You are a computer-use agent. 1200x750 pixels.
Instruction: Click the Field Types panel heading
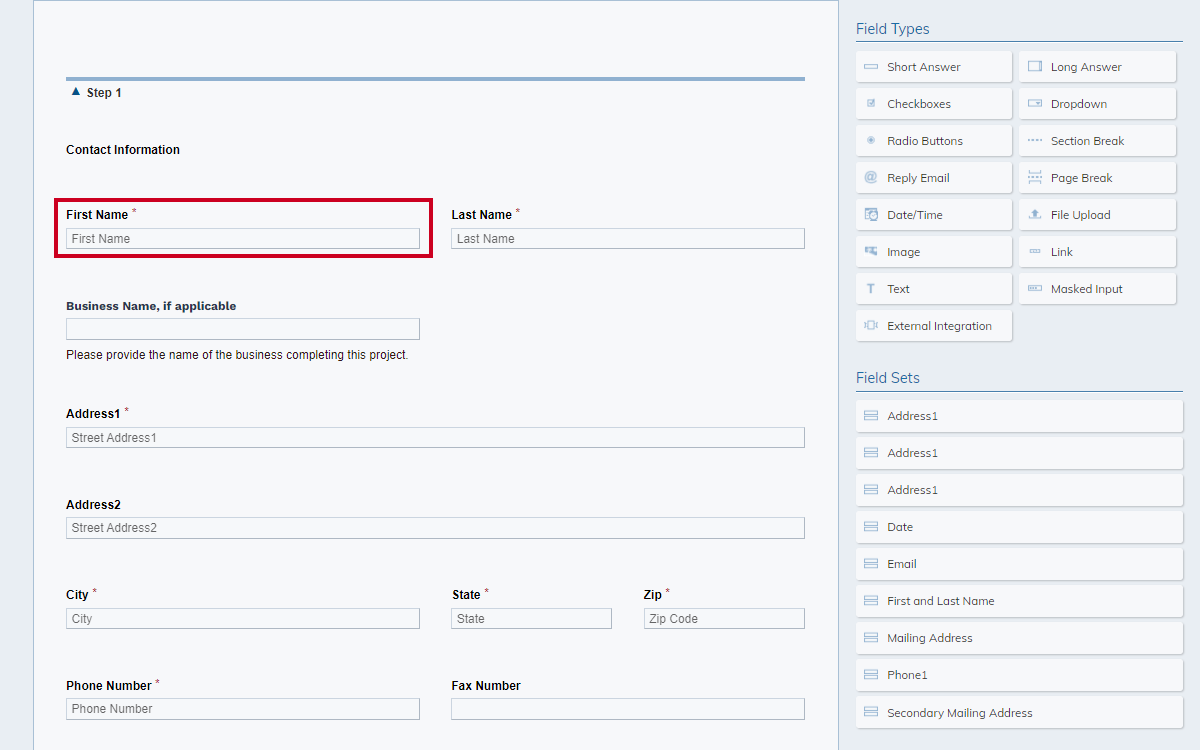point(893,29)
